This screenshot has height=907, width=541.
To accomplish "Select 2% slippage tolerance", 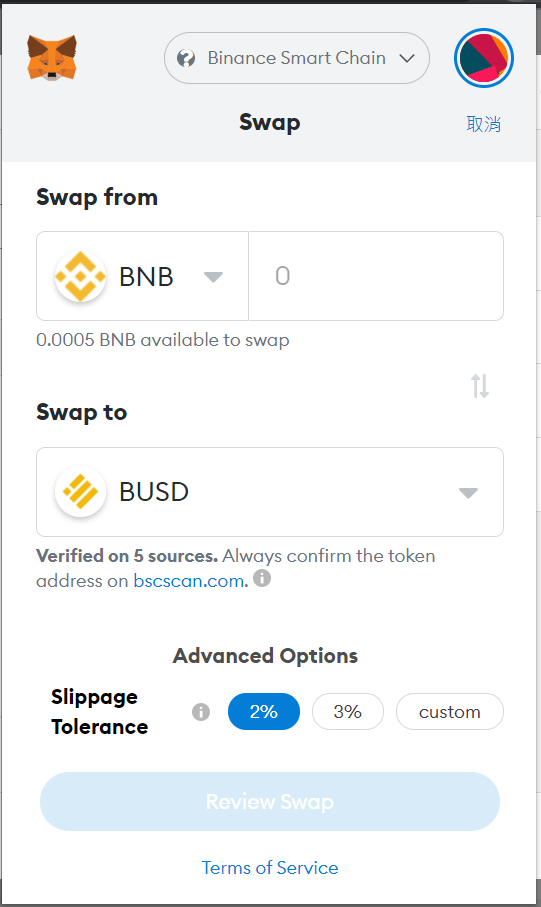I will pos(264,711).
